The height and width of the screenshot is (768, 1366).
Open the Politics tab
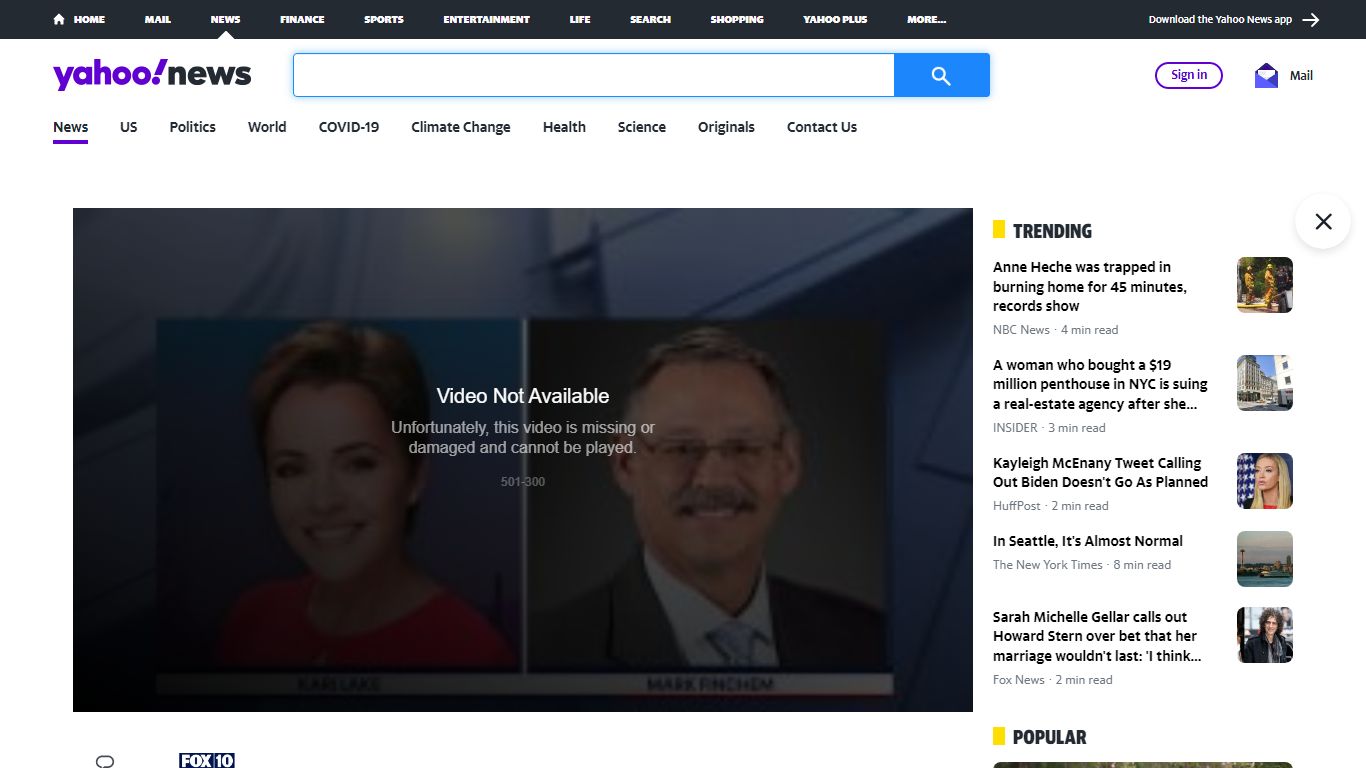pyautogui.click(x=192, y=127)
